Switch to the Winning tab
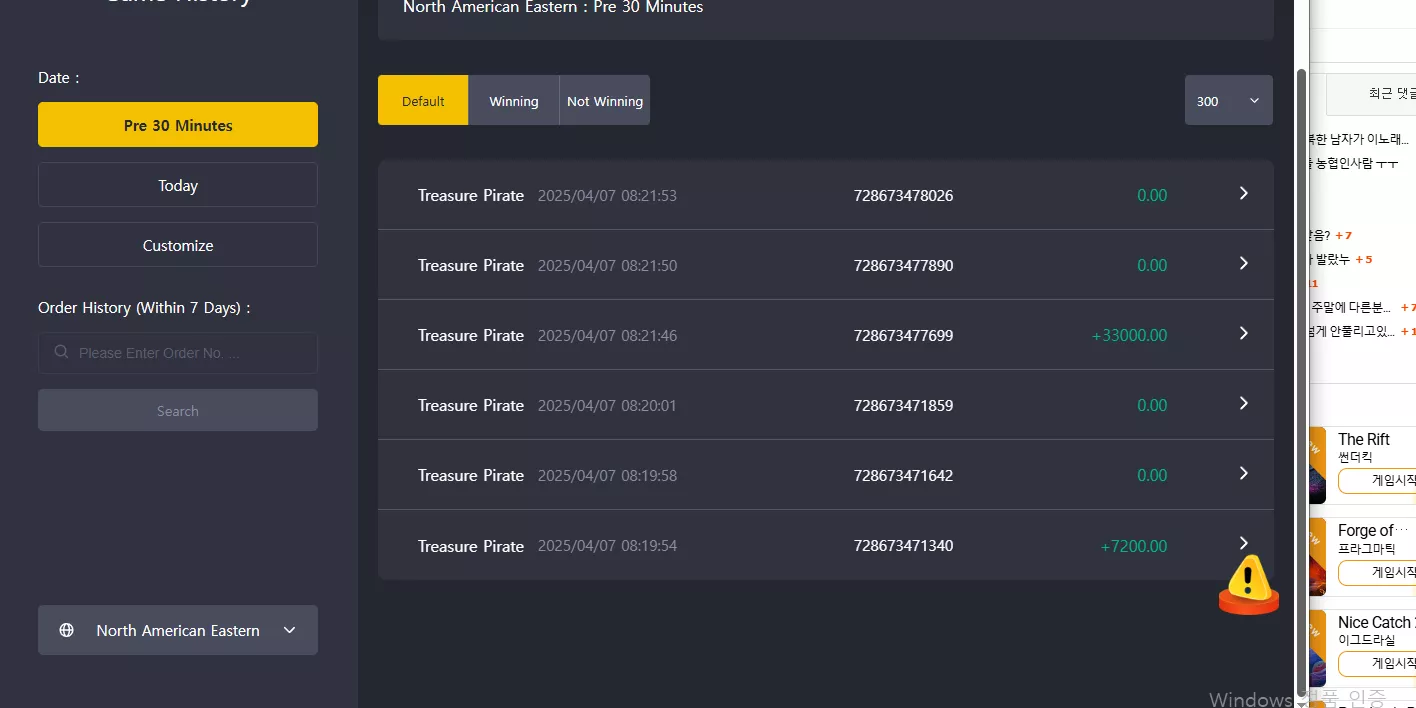The image size is (1416, 708). click(x=514, y=100)
